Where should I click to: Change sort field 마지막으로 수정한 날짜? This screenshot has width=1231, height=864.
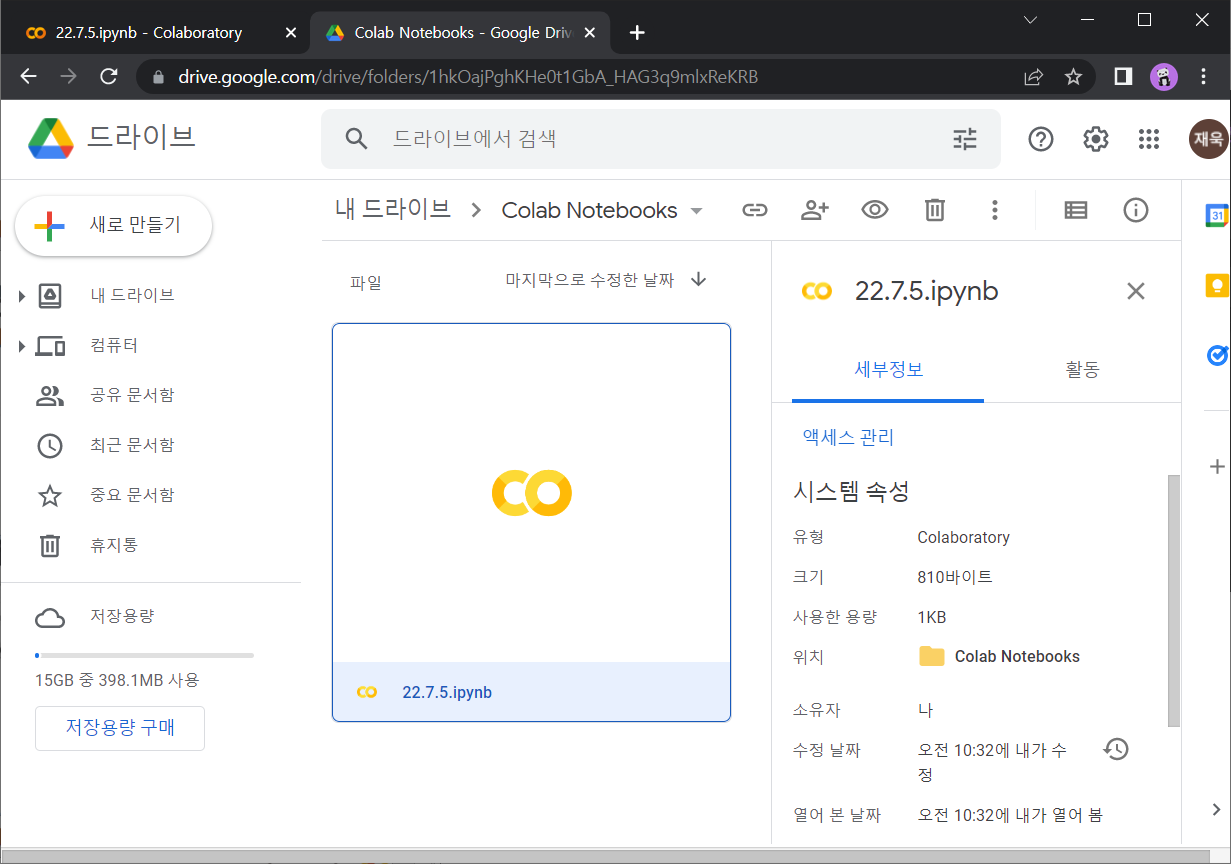pyautogui.click(x=589, y=281)
